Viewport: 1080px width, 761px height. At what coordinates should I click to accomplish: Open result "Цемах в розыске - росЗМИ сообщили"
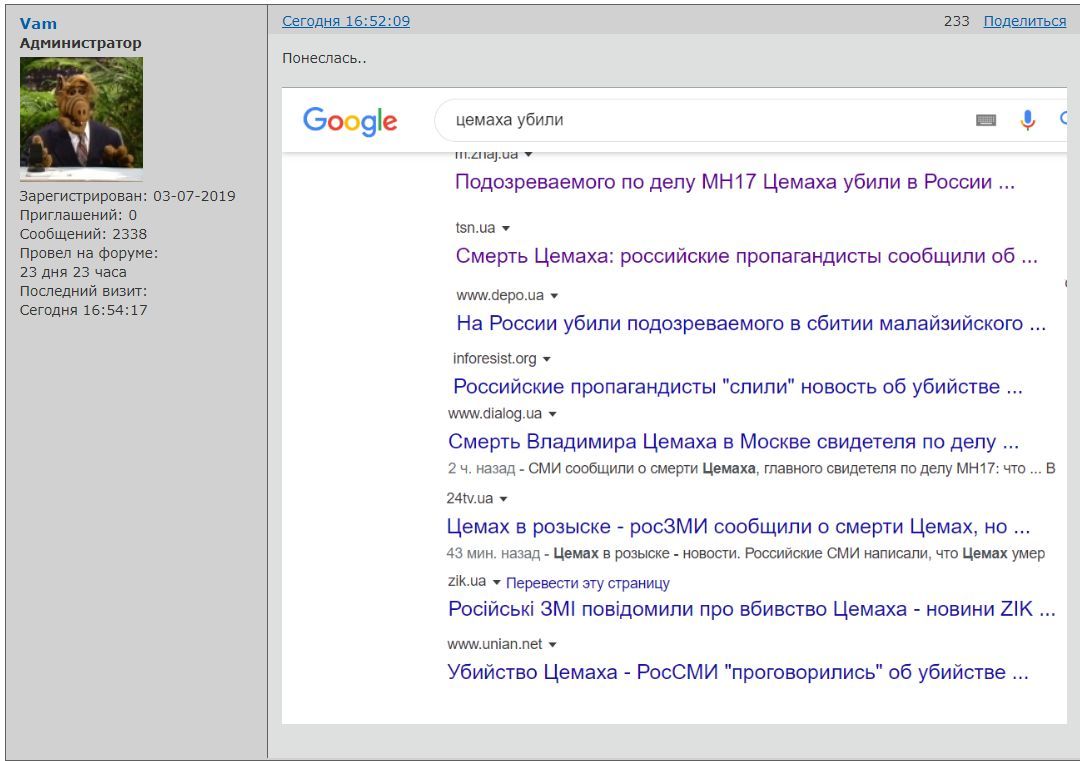click(x=738, y=526)
